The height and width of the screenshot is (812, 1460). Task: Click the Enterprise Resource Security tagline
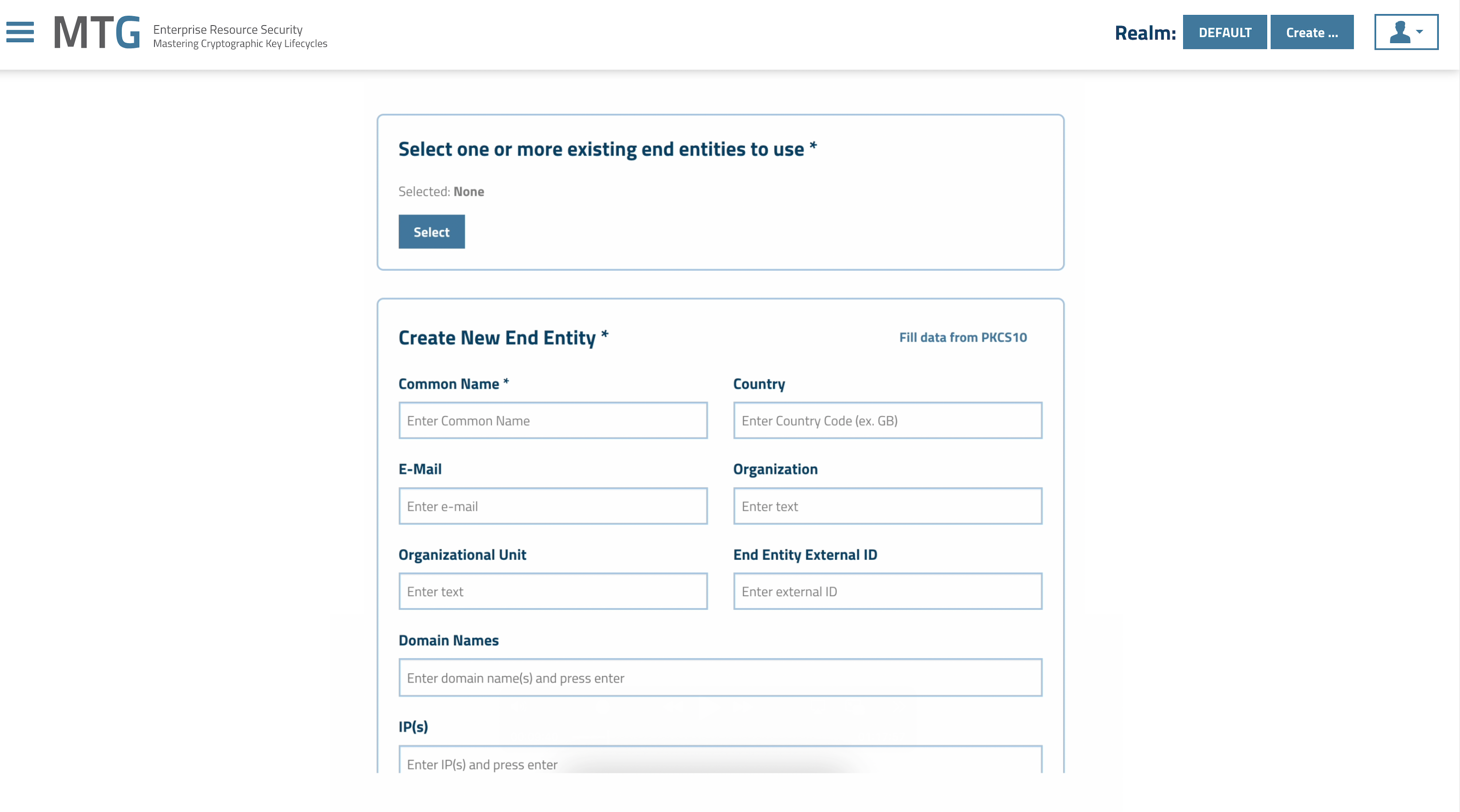tap(228, 29)
